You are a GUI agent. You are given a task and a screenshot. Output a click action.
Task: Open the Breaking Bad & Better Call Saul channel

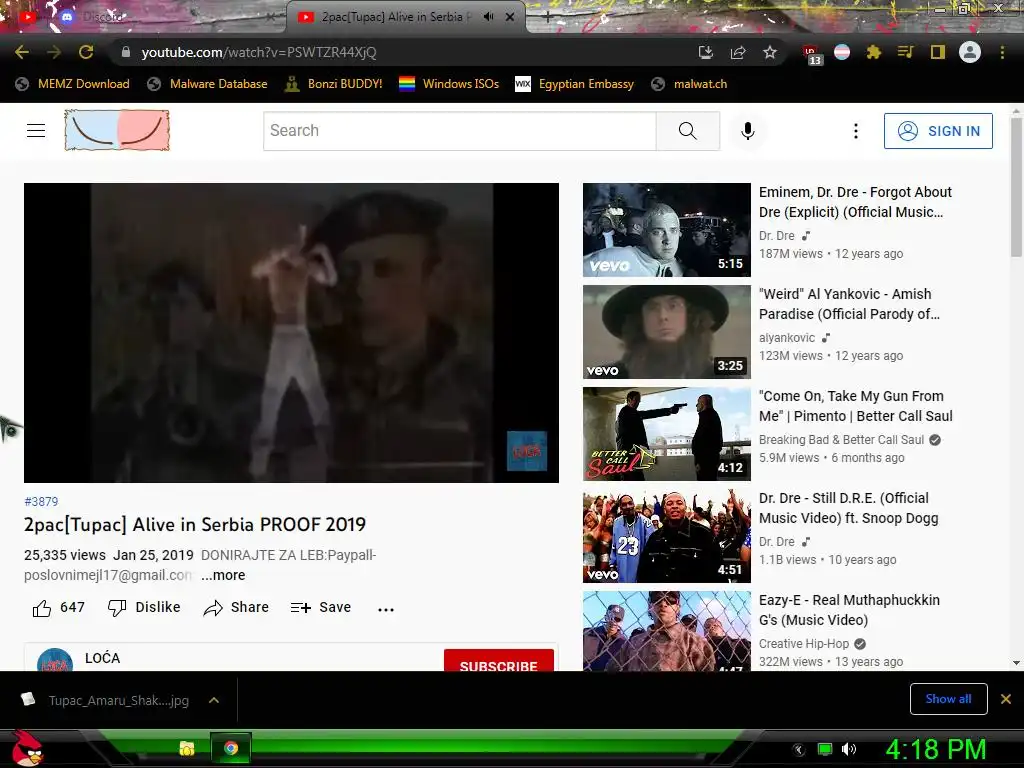841,440
